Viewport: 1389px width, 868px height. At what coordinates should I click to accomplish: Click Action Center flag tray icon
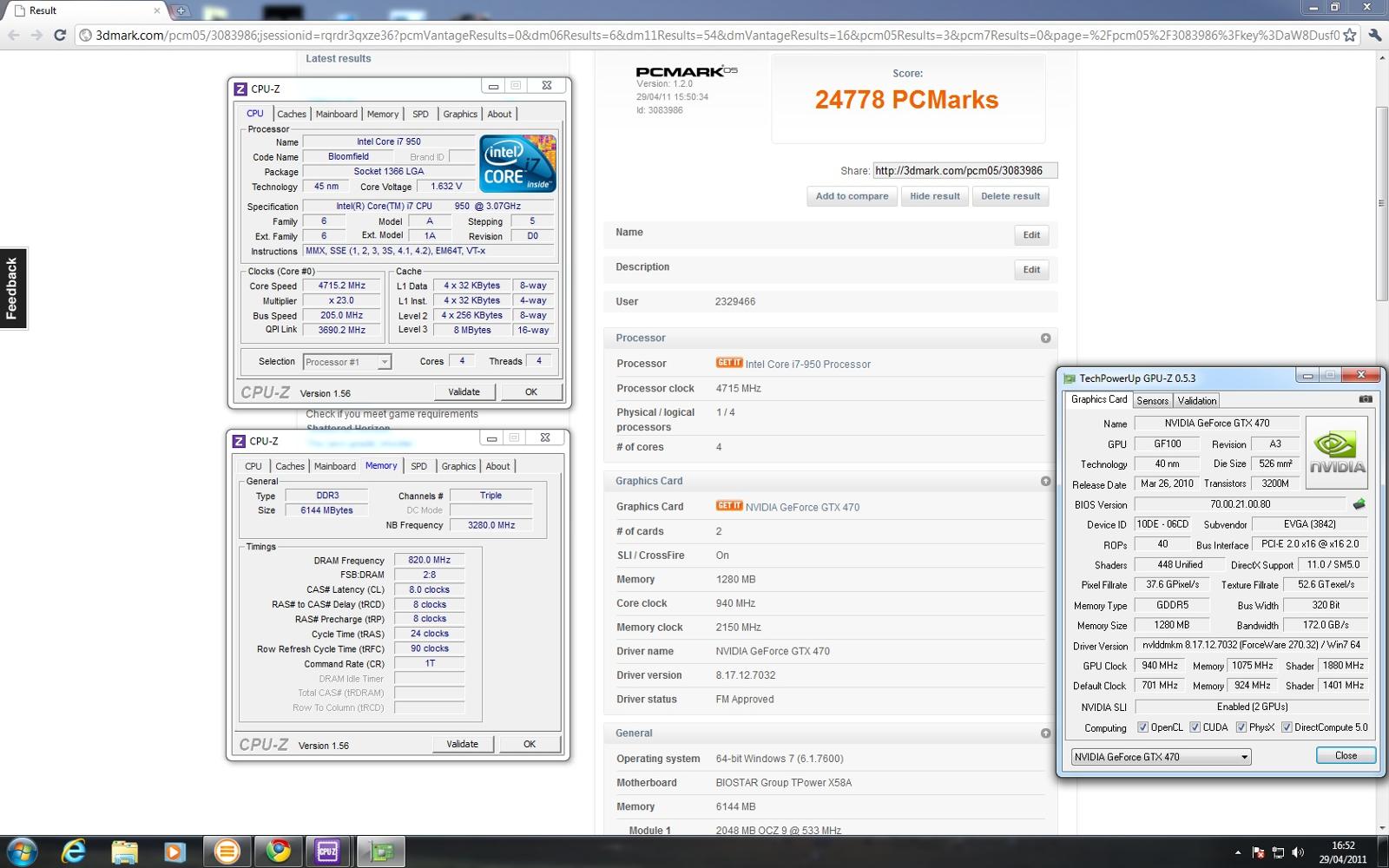tap(1258, 852)
